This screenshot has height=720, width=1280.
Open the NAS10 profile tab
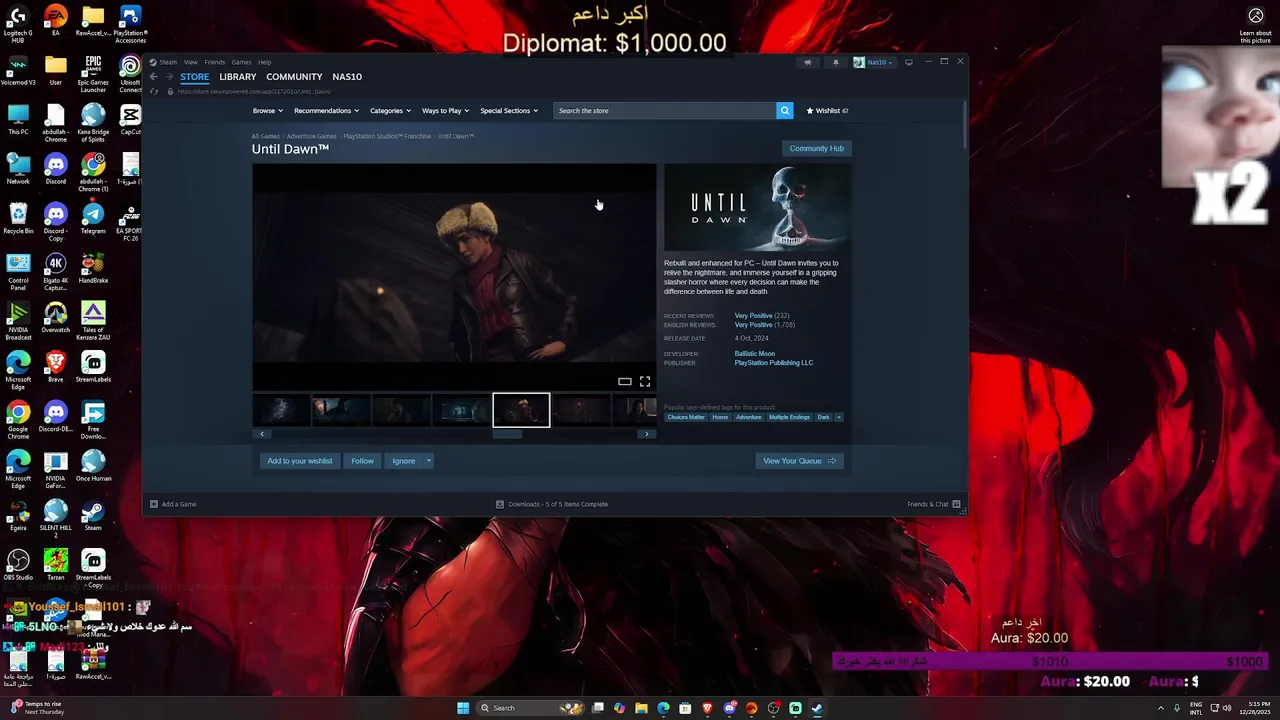pyautogui.click(x=347, y=77)
